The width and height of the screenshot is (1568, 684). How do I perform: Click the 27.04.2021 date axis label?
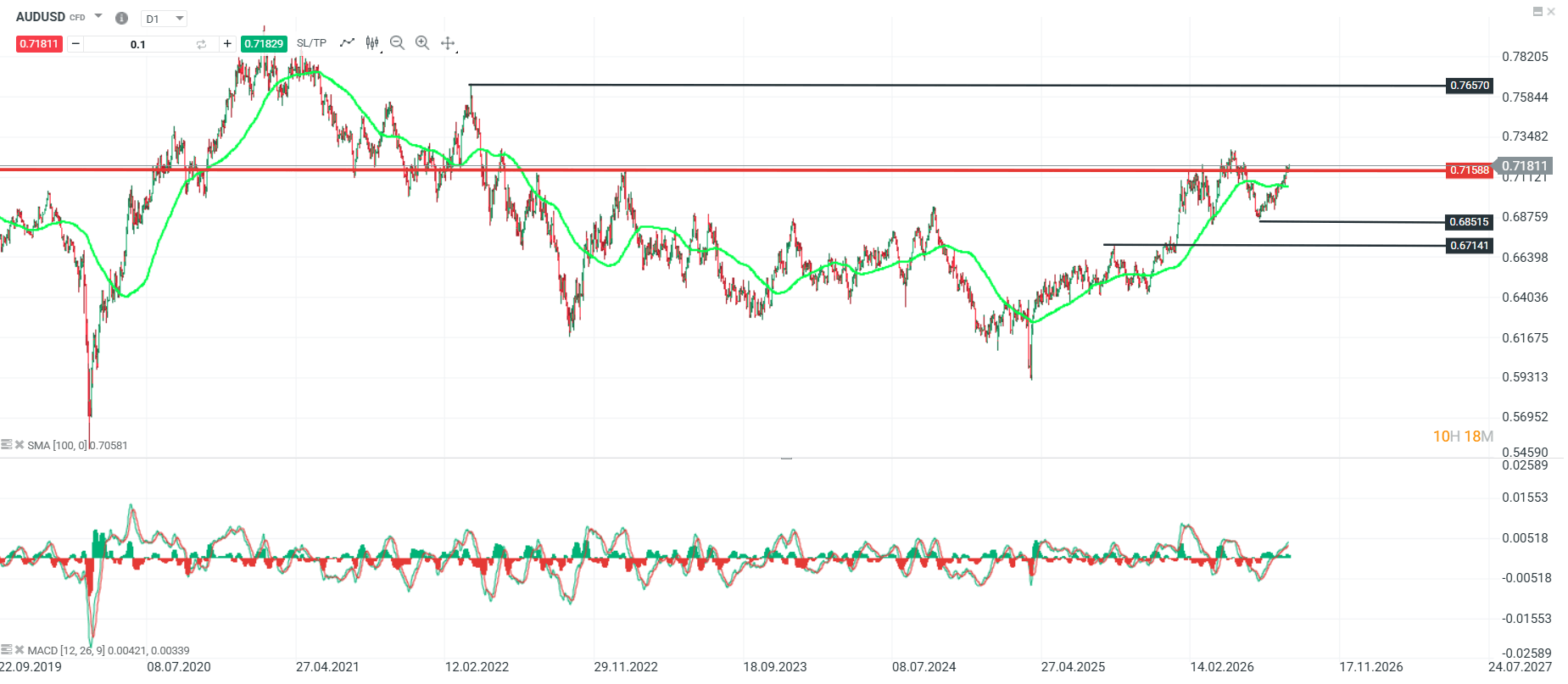pyautogui.click(x=327, y=667)
